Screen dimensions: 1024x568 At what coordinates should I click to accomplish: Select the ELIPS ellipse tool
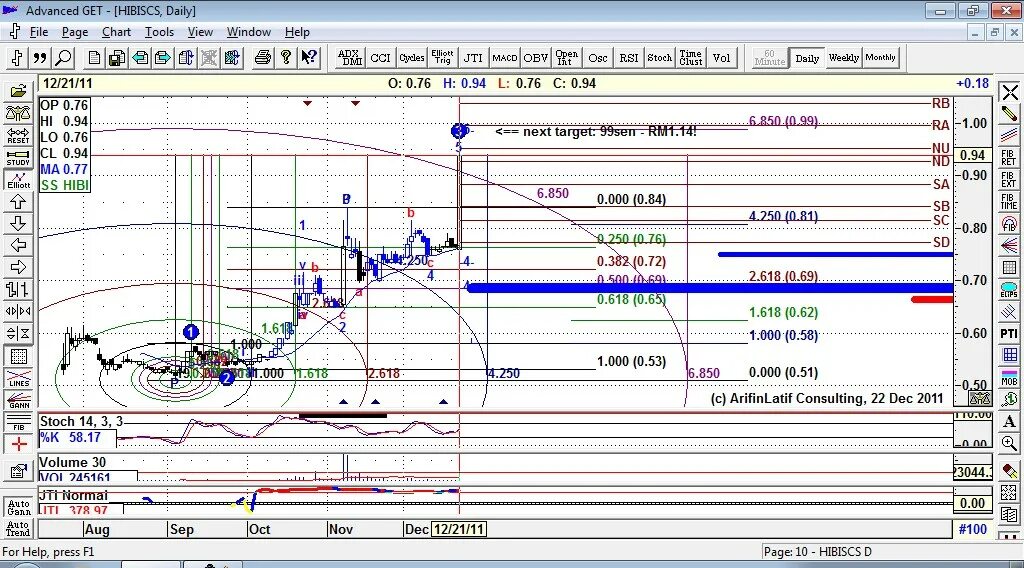click(x=1009, y=289)
